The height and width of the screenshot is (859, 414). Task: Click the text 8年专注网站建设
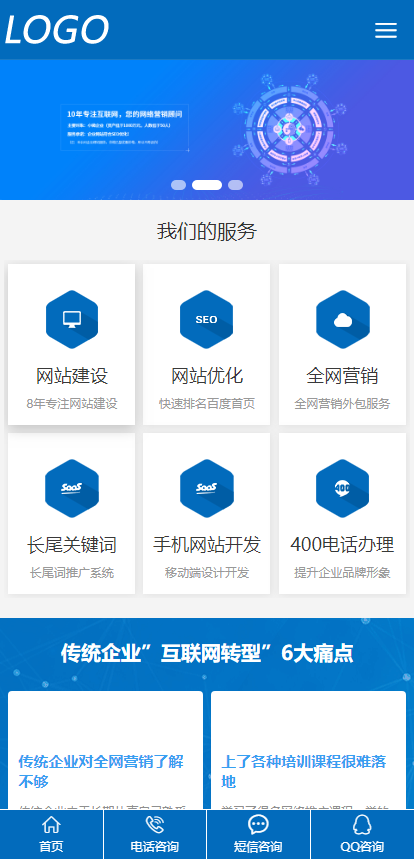pos(72,404)
